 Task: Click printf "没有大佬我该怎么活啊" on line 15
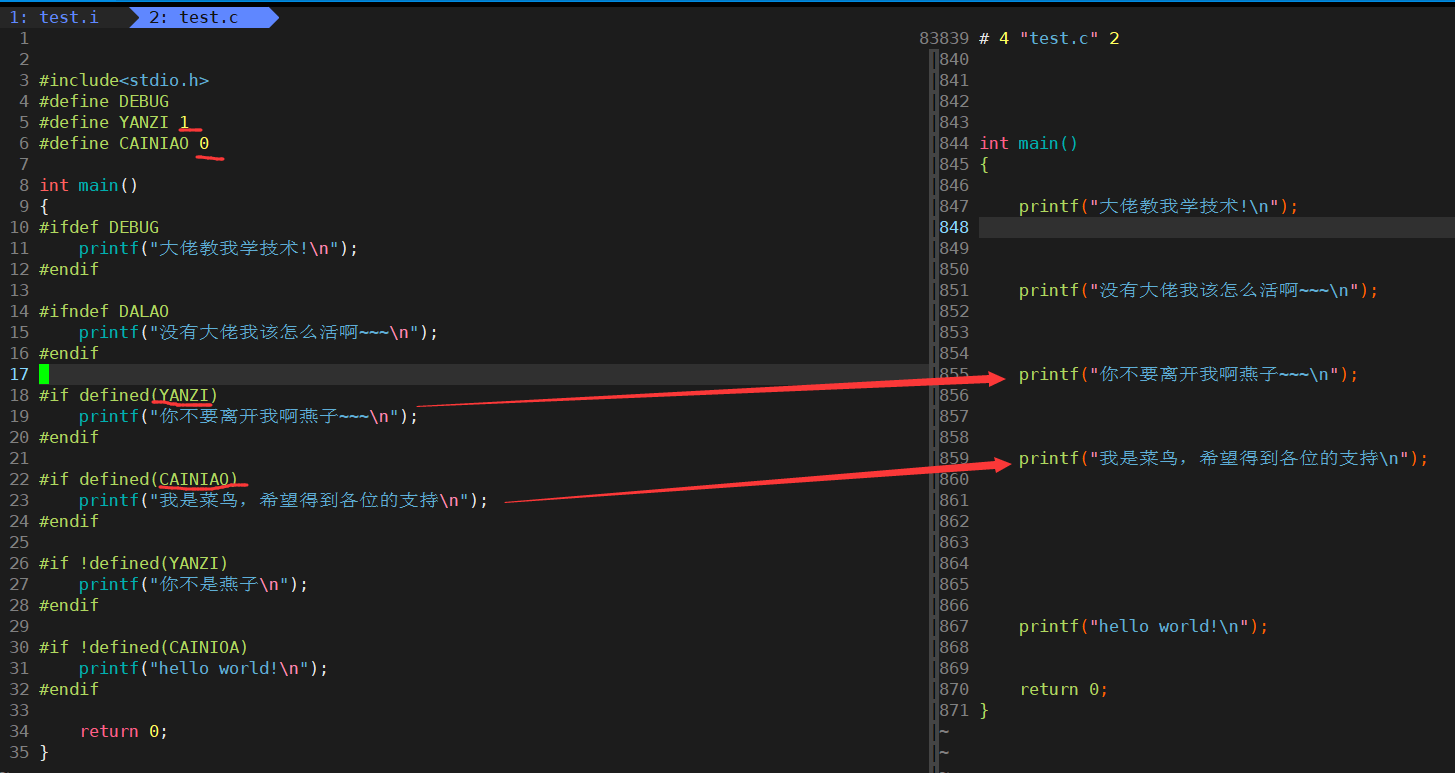coord(259,332)
